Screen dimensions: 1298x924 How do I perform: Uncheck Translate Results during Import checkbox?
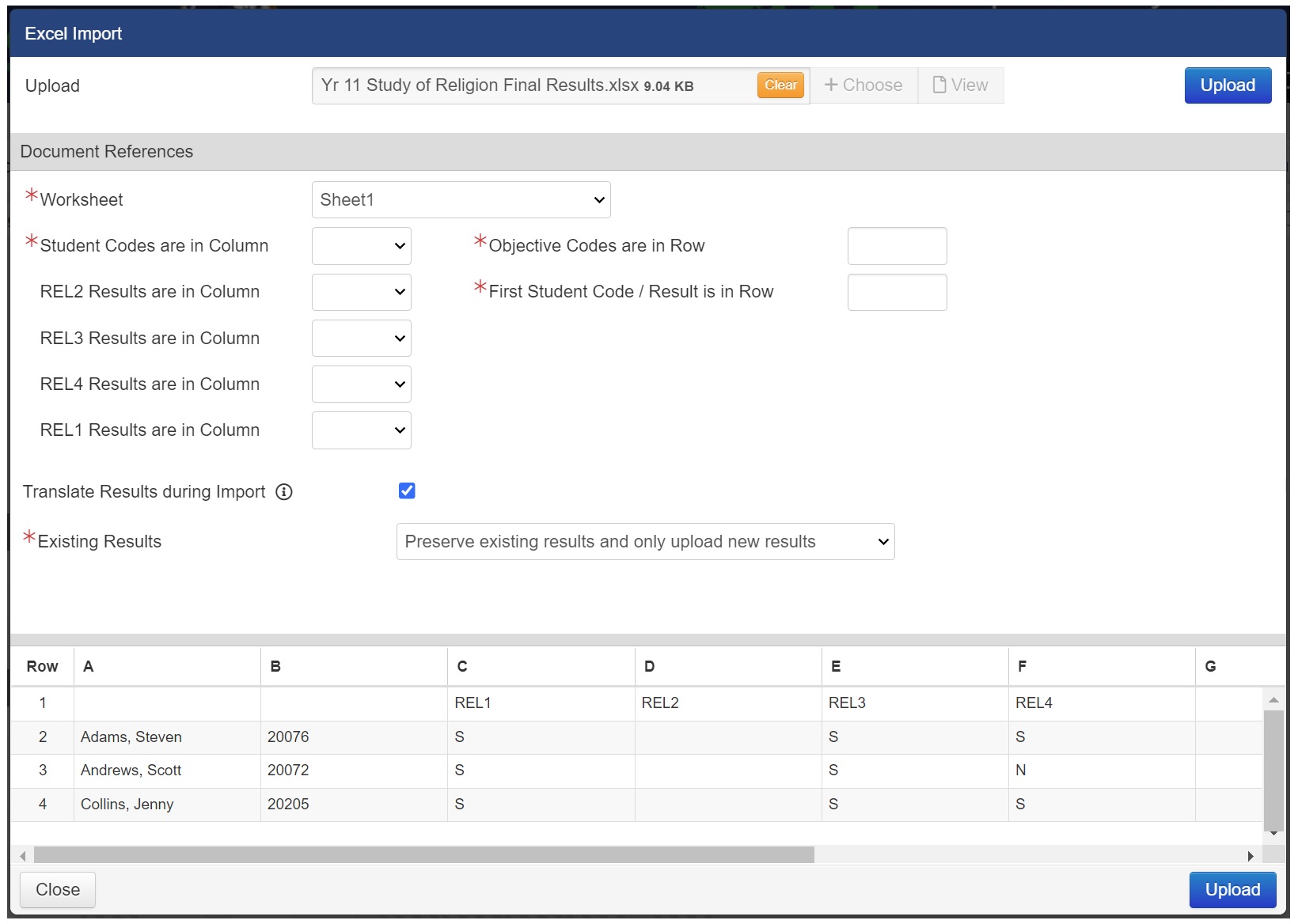click(x=407, y=491)
